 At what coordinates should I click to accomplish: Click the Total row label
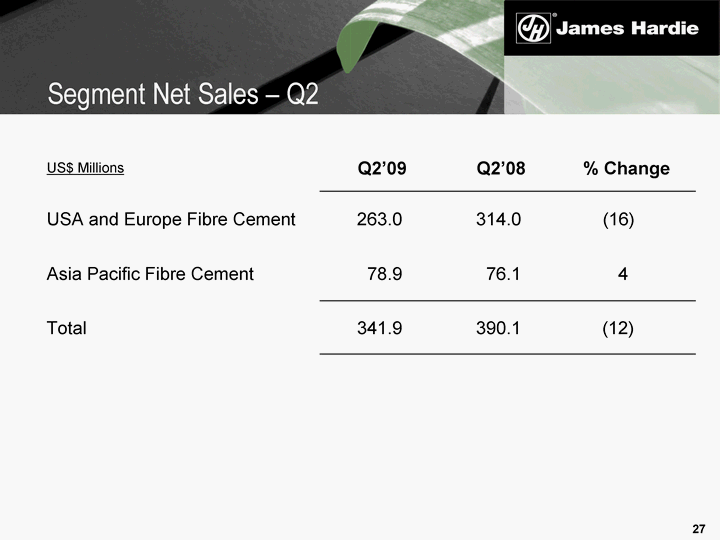67,327
